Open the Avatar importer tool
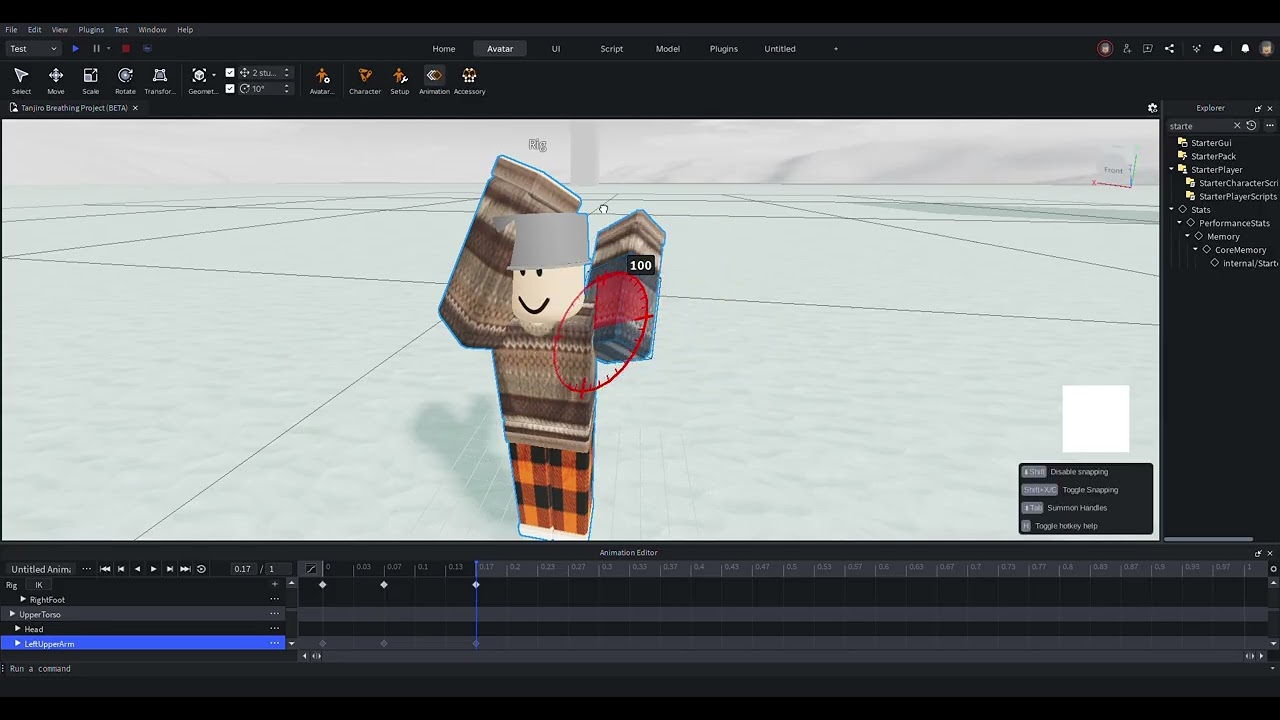 click(322, 81)
